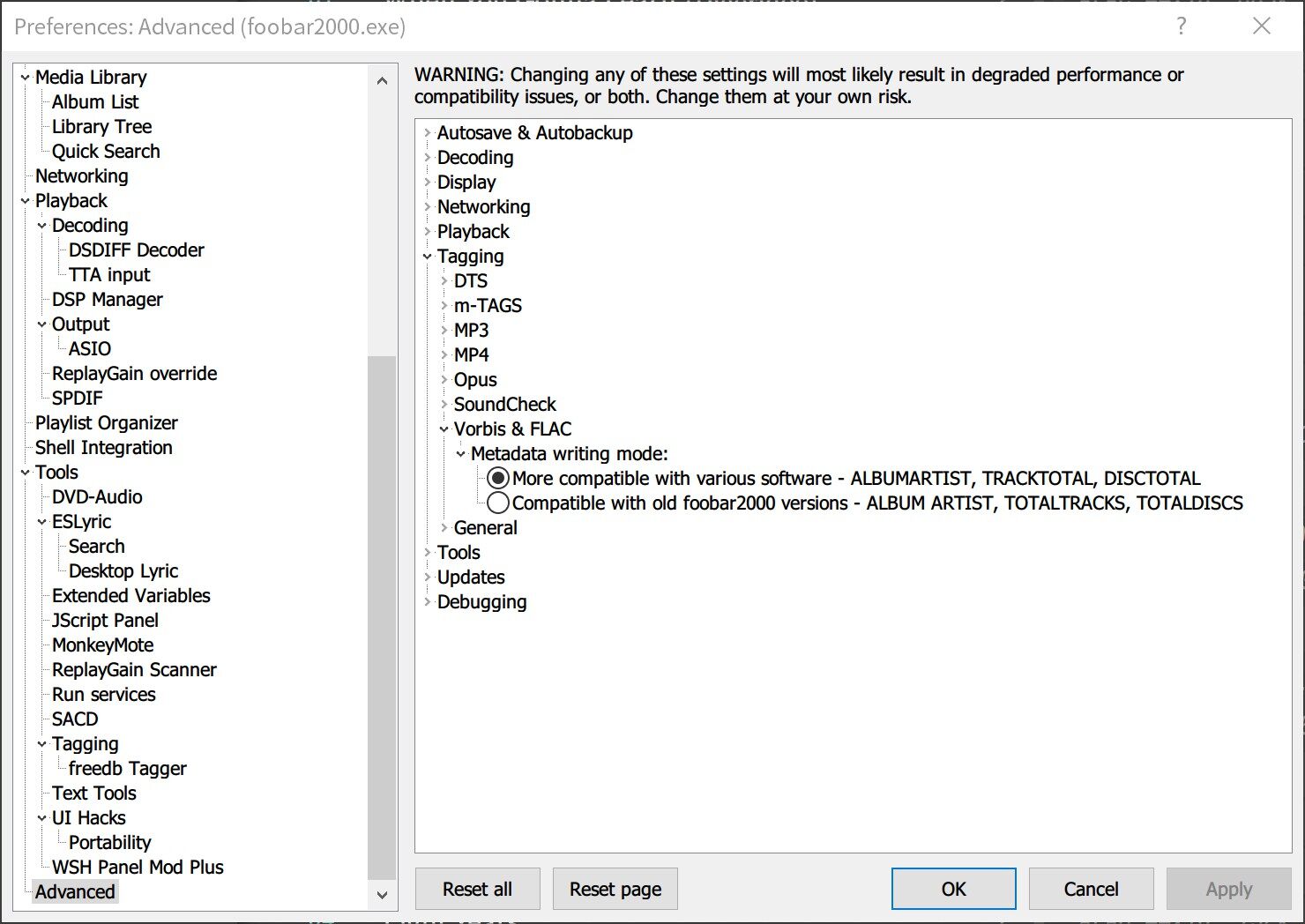The image size is (1305, 924).
Task: Expand the Display advanced settings
Action: click(x=428, y=182)
